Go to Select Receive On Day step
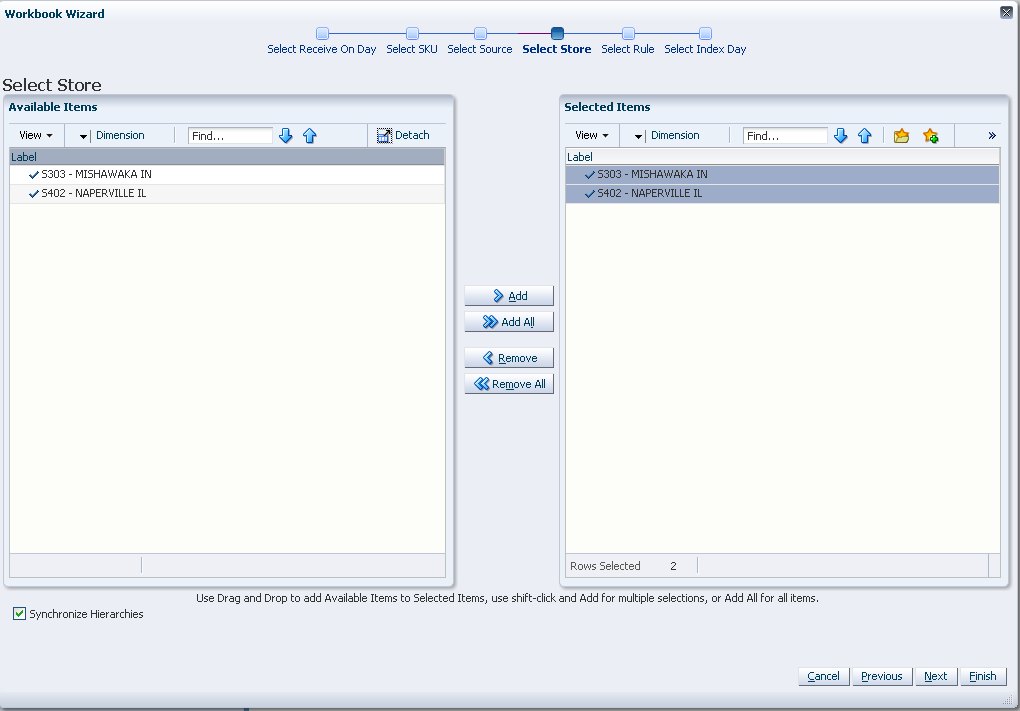 (322, 42)
